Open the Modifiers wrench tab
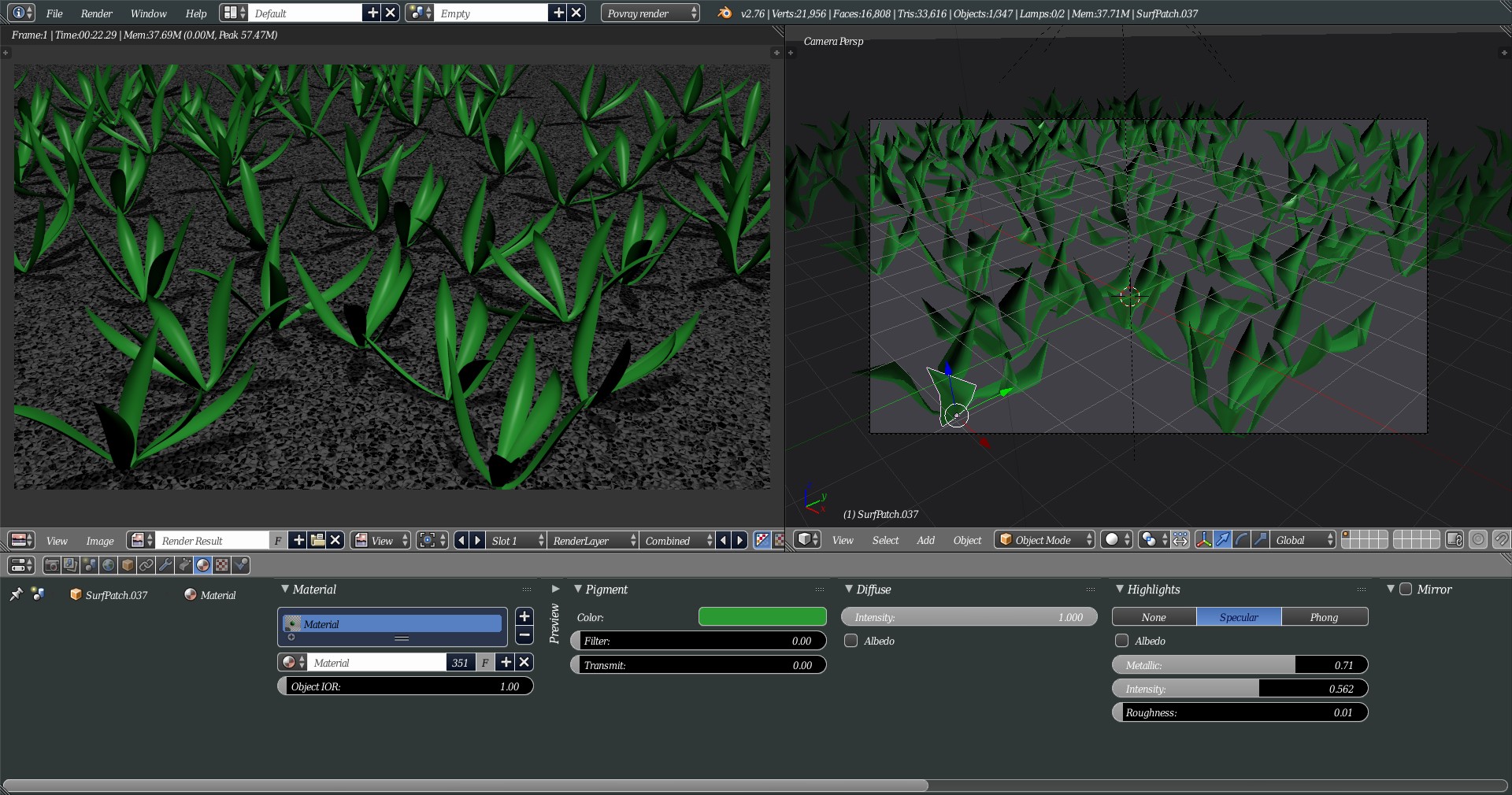 (x=165, y=565)
